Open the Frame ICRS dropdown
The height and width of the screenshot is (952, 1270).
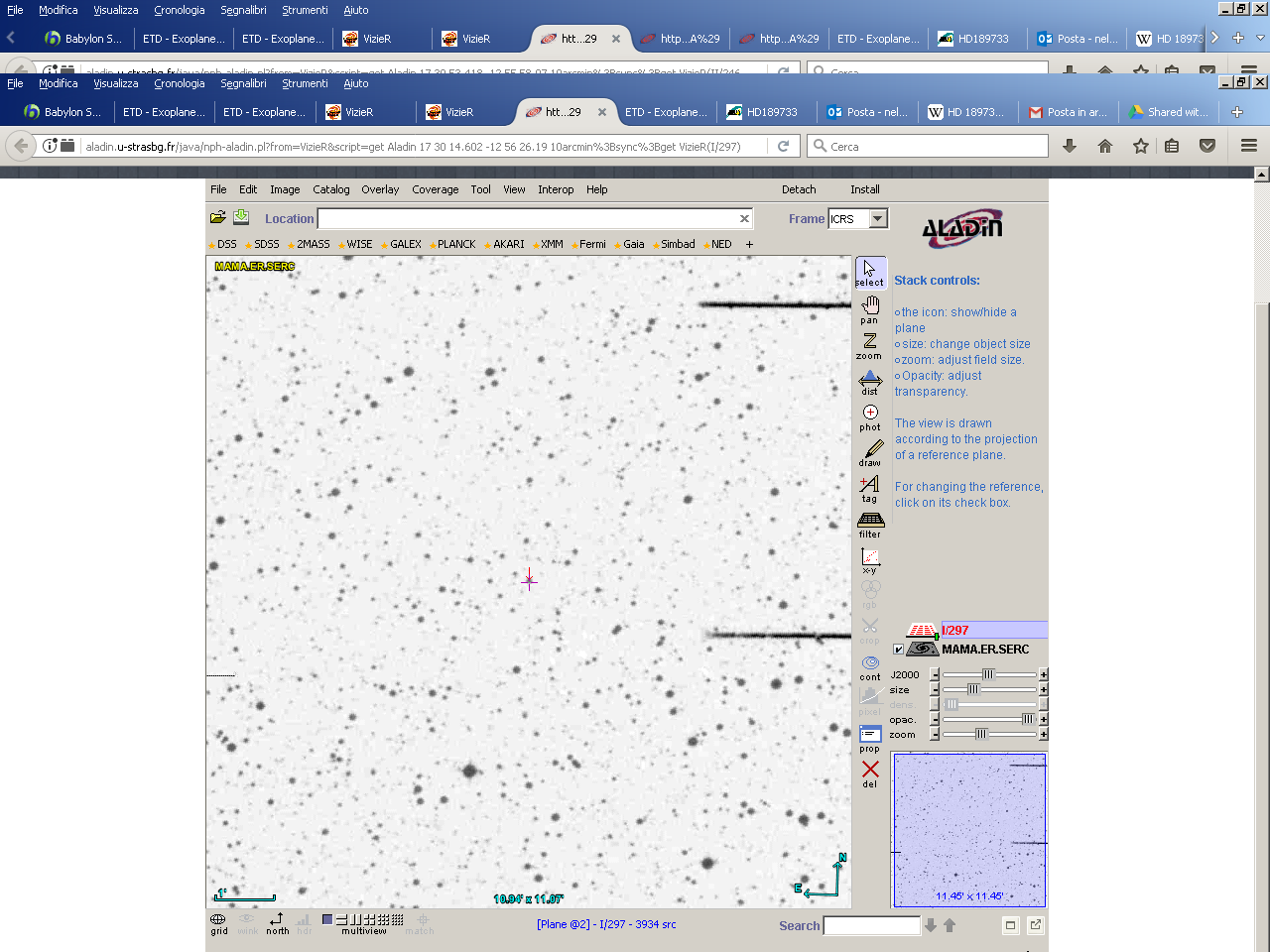[x=878, y=219]
